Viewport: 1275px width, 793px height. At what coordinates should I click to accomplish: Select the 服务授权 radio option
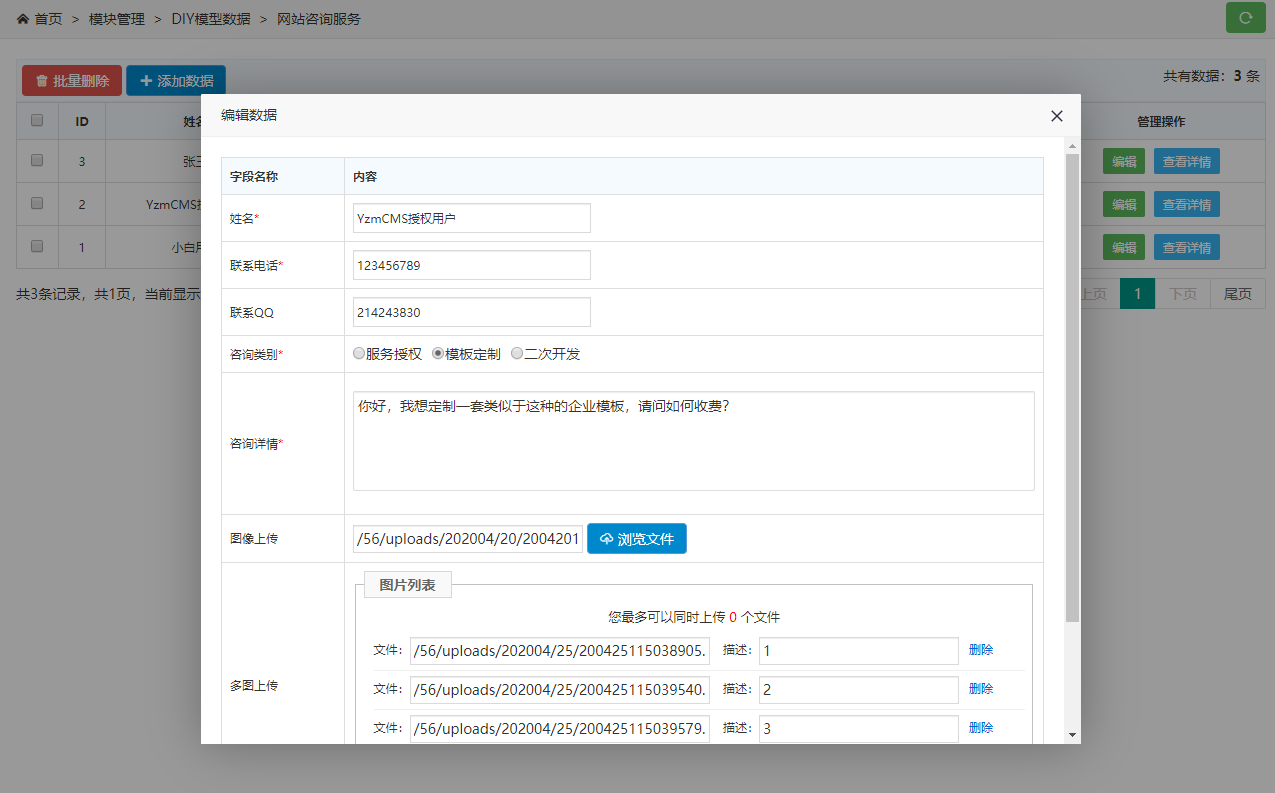pyautogui.click(x=359, y=354)
